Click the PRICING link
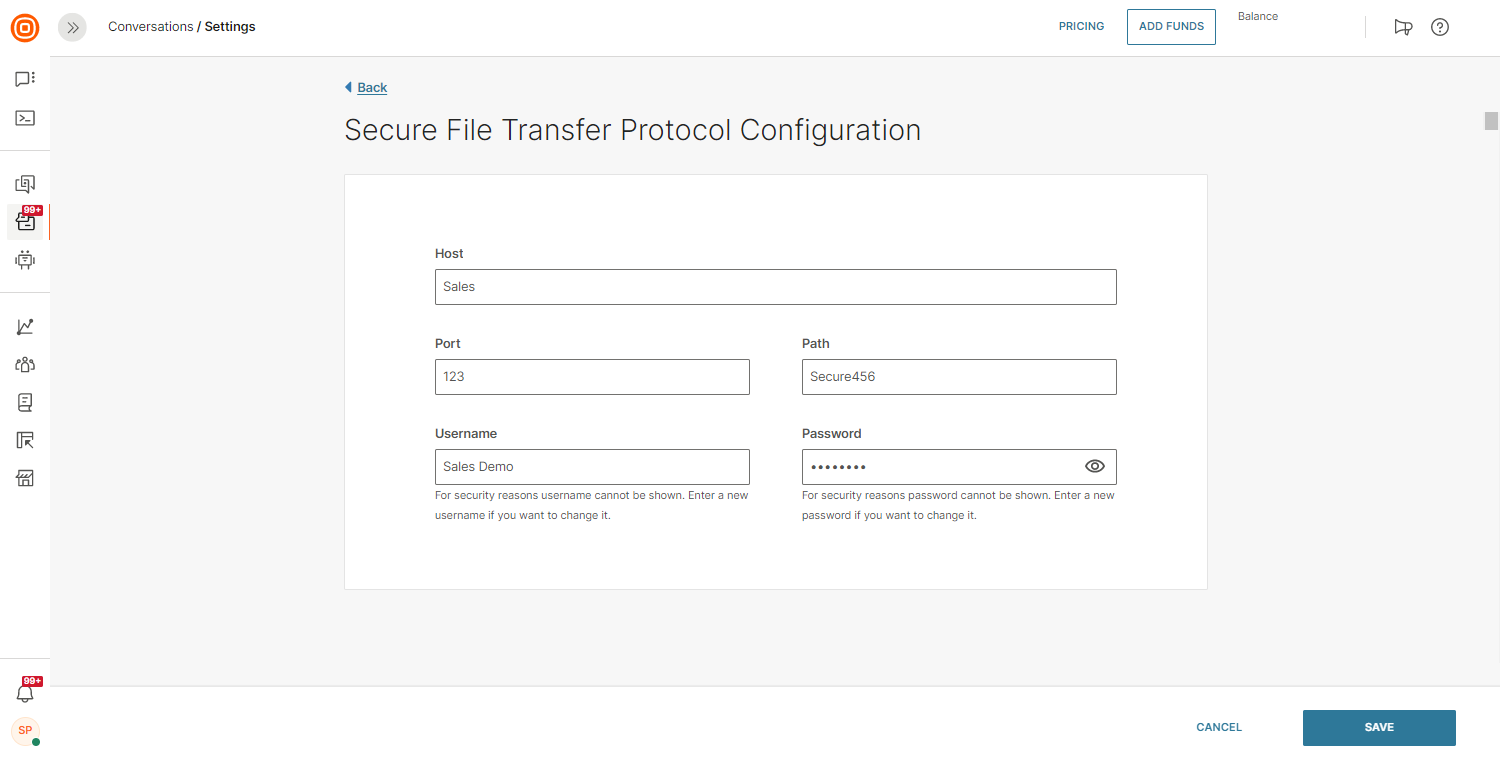 1081,27
